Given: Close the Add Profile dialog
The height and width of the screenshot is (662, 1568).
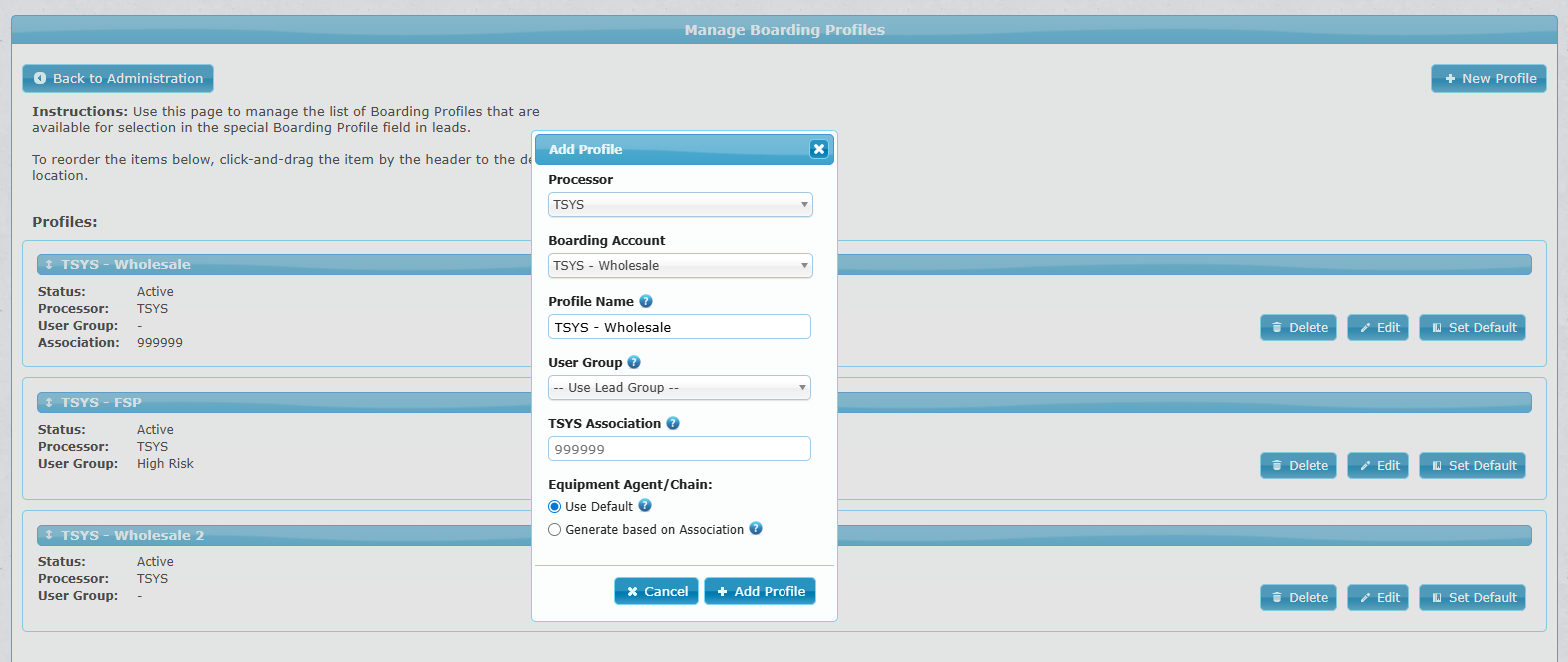Looking at the screenshot, I should [819, 149].
